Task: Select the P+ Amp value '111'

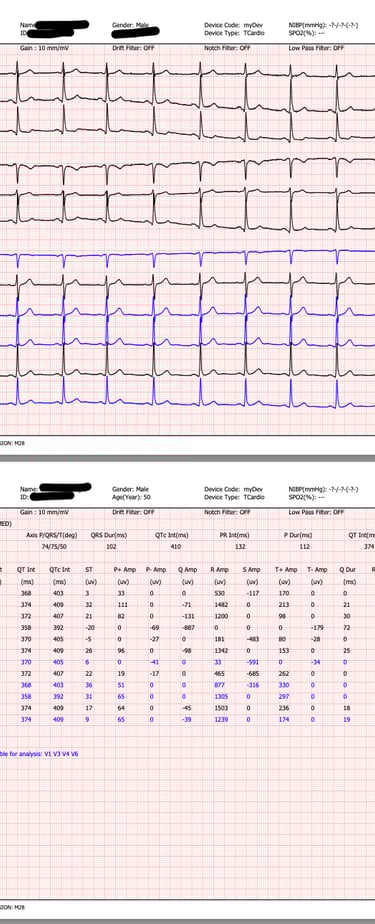Action: pyautogui.click(x=123, y=604)
